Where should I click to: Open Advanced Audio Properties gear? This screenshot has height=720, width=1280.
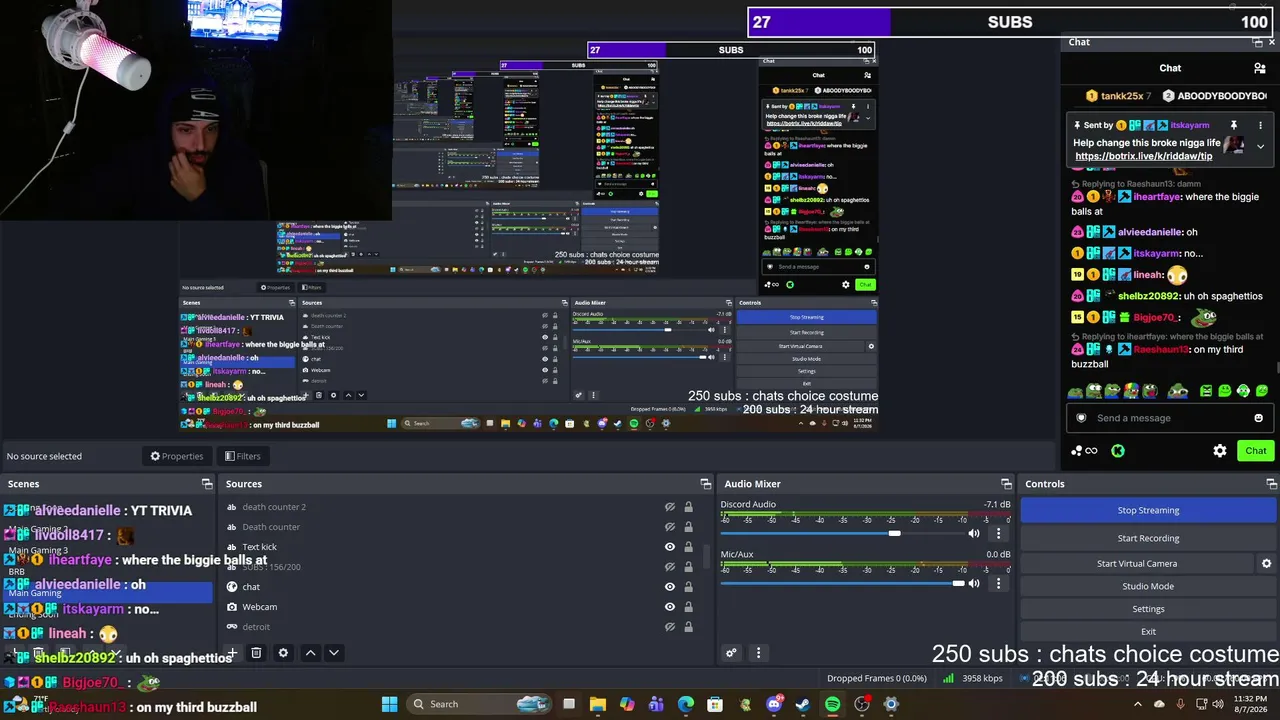coord(731,653)
